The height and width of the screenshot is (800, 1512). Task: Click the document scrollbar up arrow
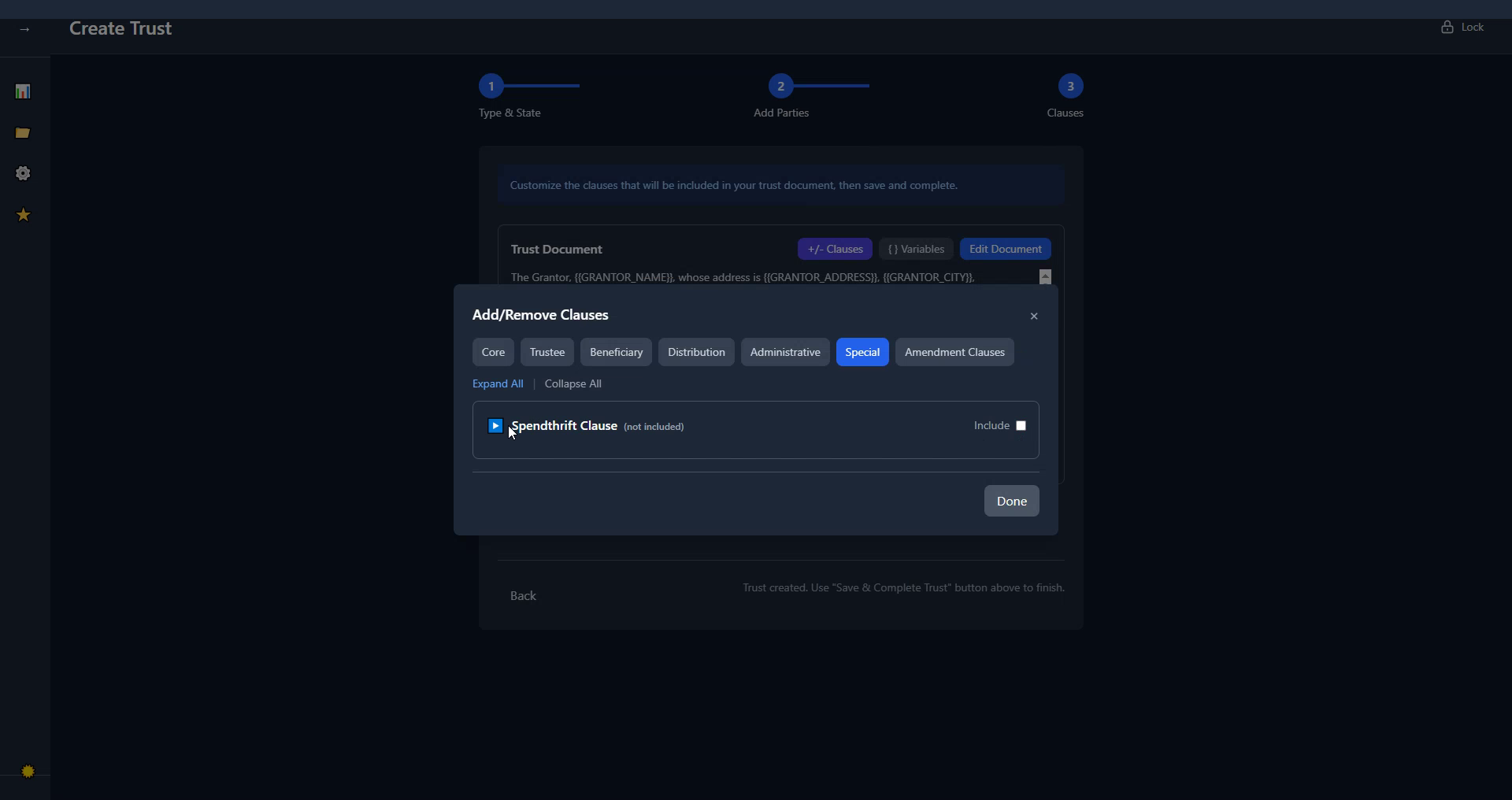pyautogui.click(x=1045, y=276)
